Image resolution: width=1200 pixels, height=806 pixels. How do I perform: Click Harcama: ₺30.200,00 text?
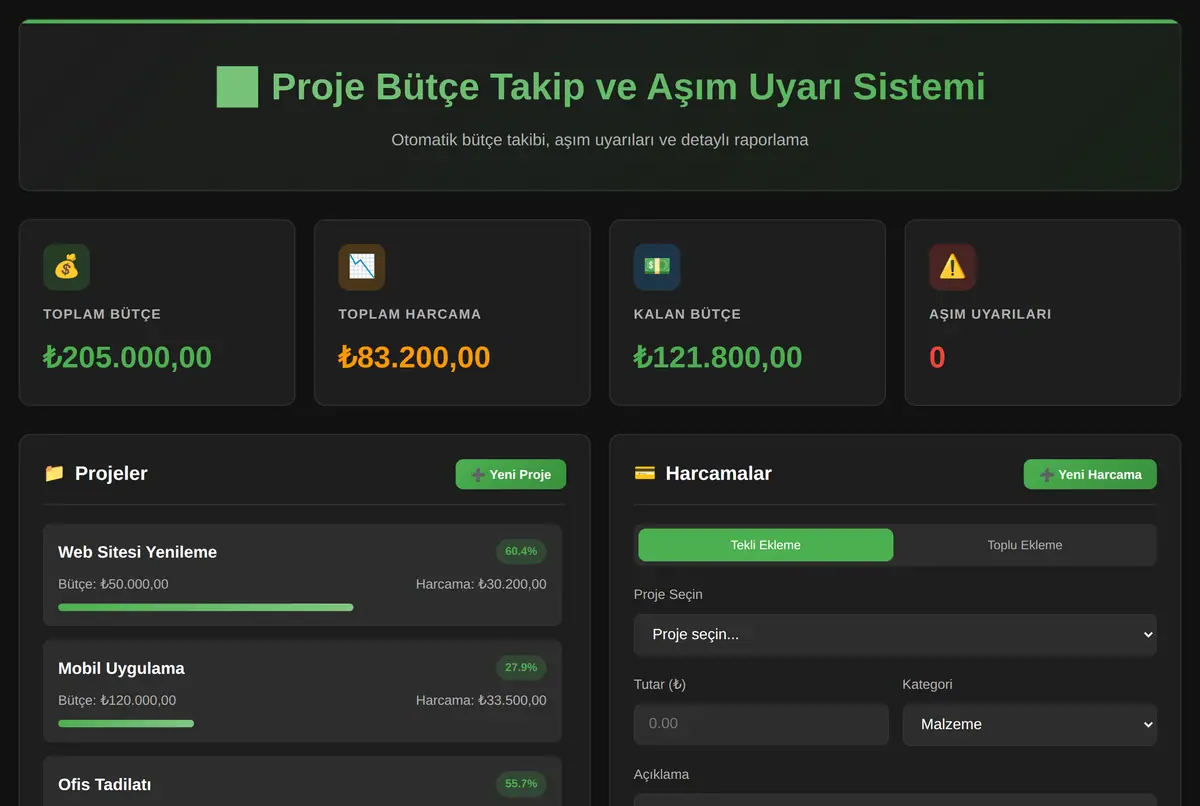point(481,584)
